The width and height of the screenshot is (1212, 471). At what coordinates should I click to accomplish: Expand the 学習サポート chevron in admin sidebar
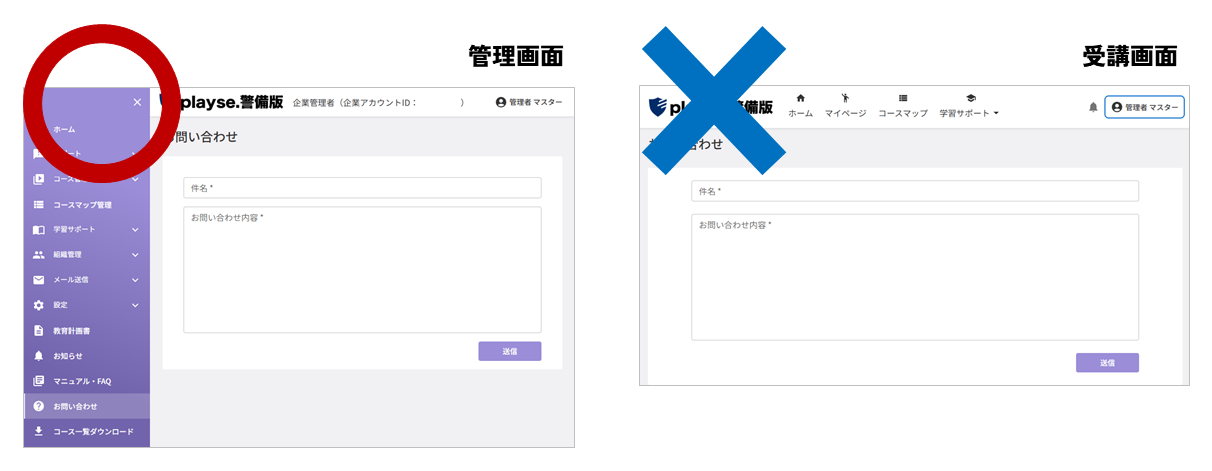[135, 230]
